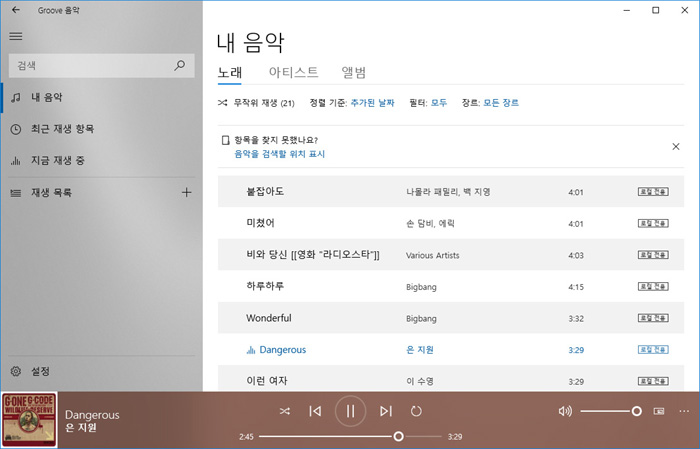Open filter dropdown 모두
700x449 pixels.
[x=438, y=103]
